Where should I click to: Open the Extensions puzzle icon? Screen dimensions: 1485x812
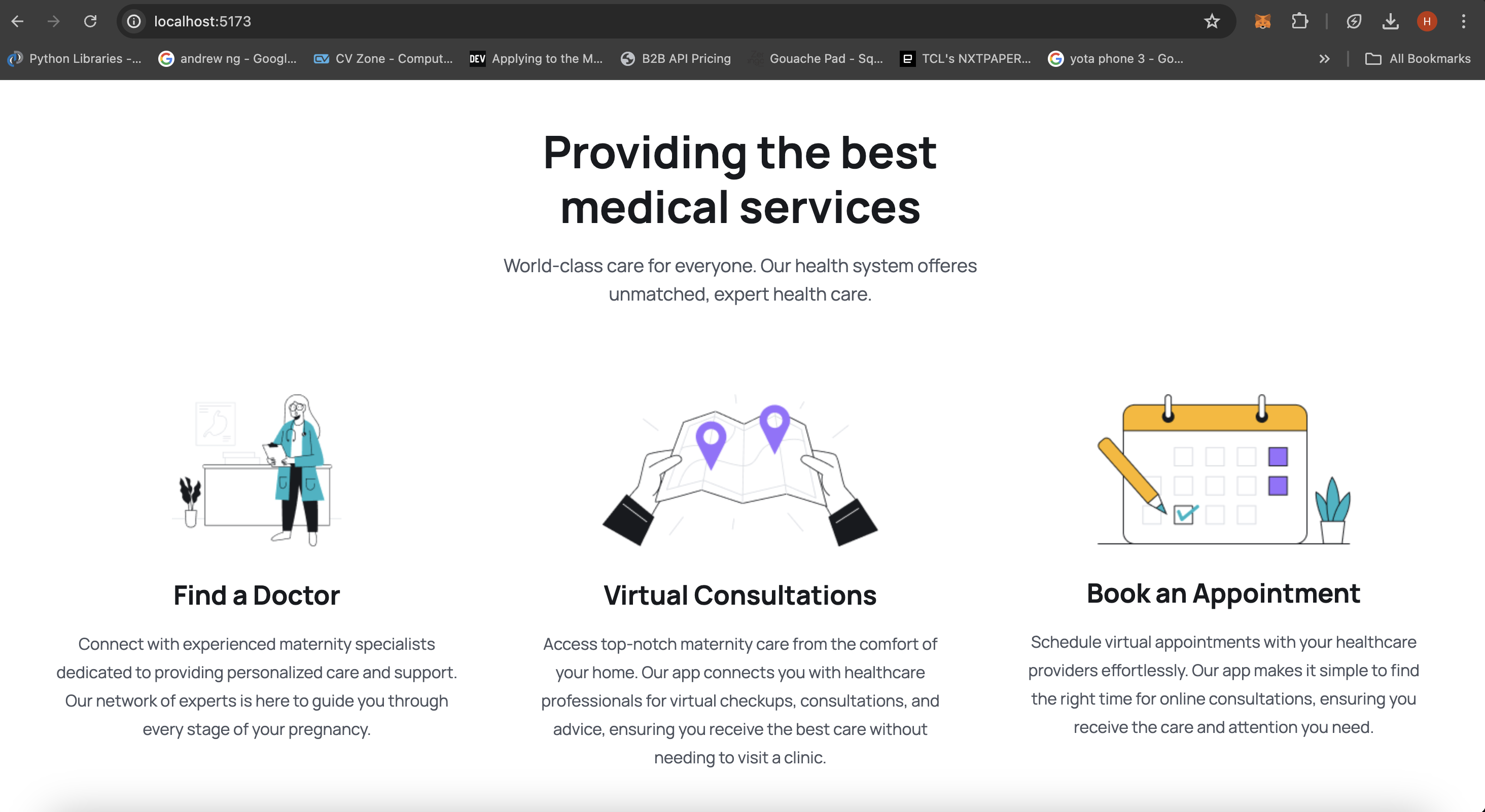coord(1299,21)
